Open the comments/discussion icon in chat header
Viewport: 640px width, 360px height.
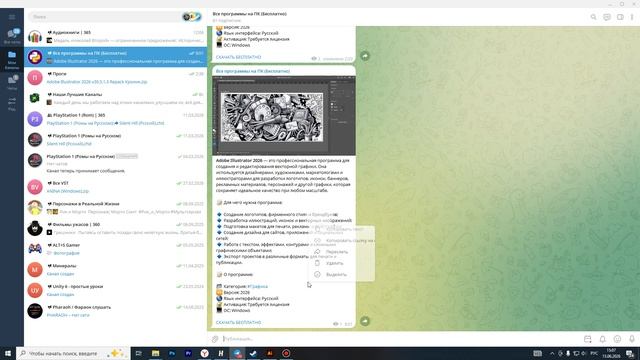coord(607,17)
